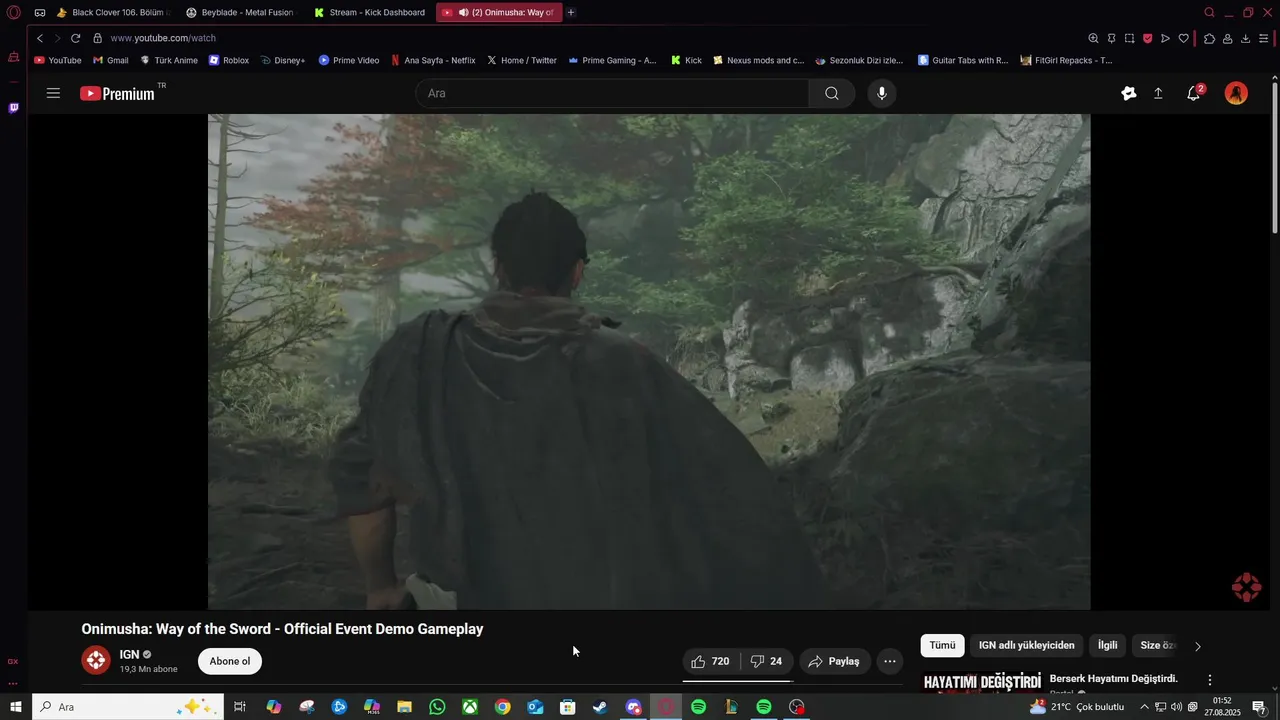Dislike the video with thumbs down
1280x720 pixels.
(x=767, y=661)
